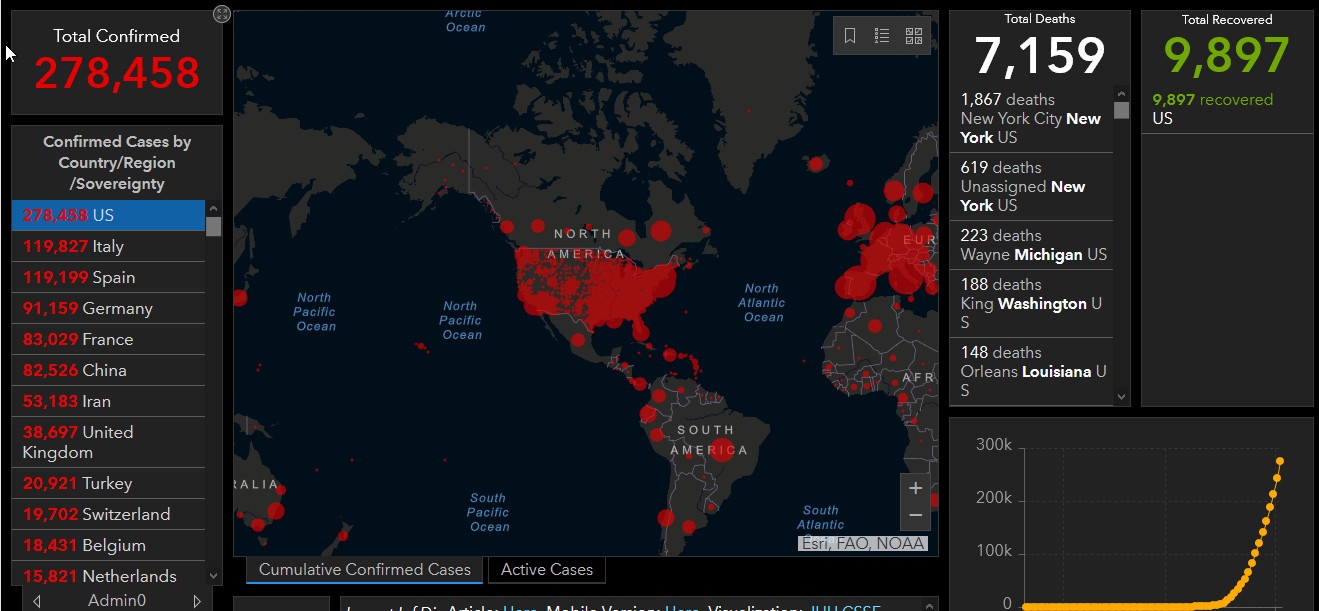Click Esri, FAO, NOAA attribution

[863, 544]
